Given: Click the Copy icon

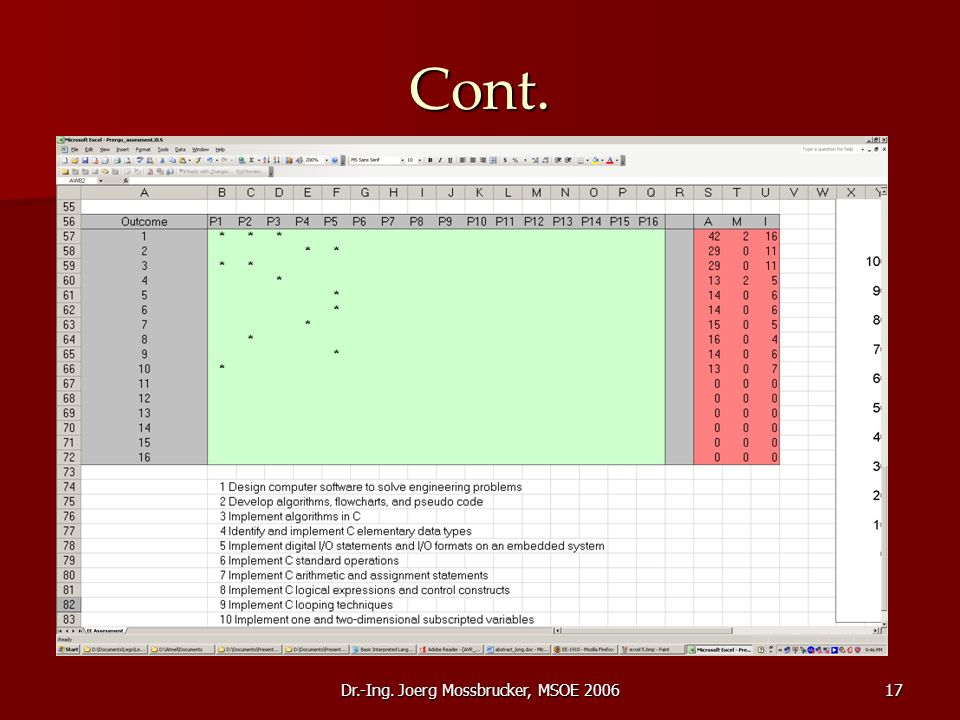Looking at the screenshot, I should (x=173, y=160).
